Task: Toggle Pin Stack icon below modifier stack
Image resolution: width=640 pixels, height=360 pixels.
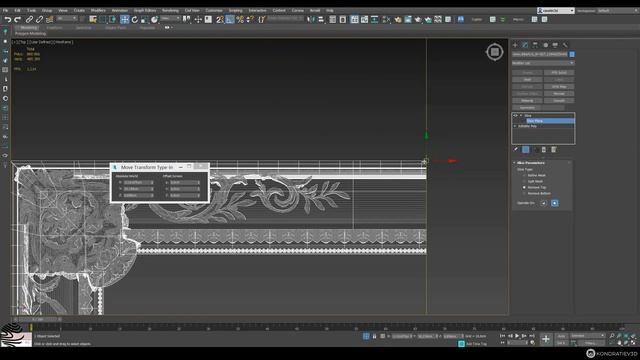Action: pos(516,150)
